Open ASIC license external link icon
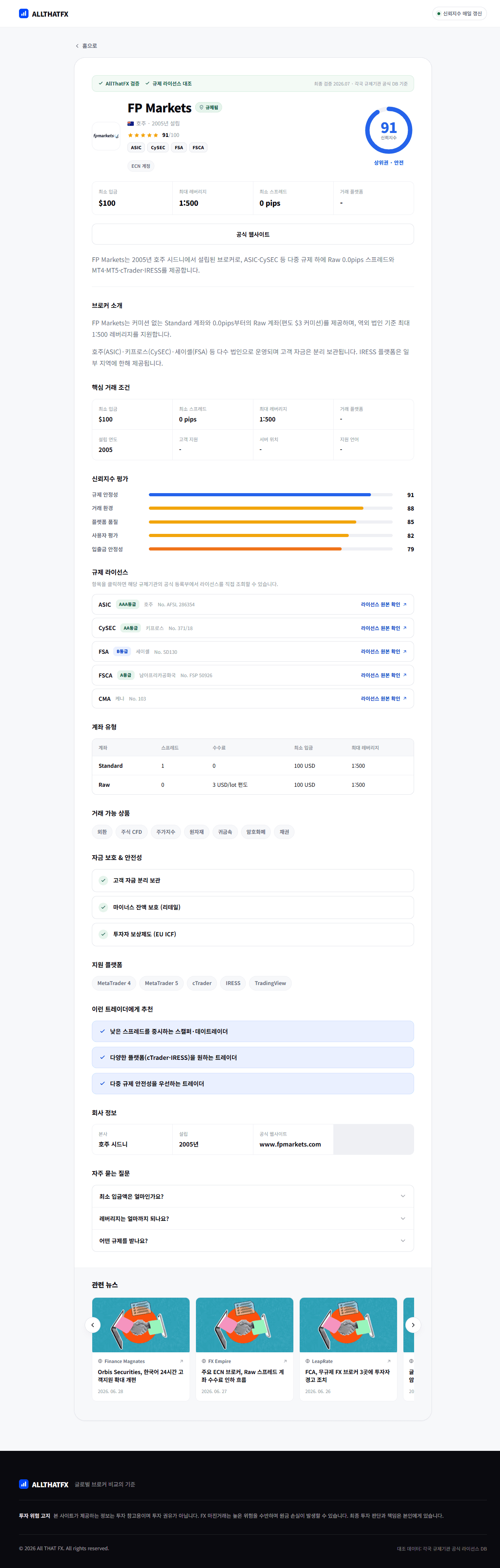 coord(405,604)
